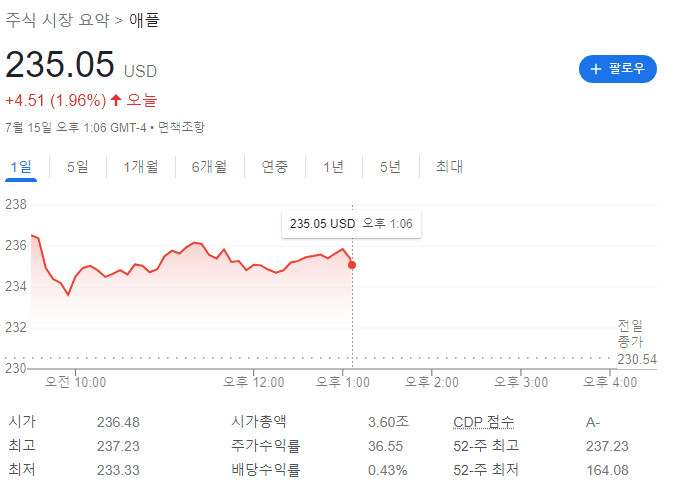This screenshot has height=487, width=680.
Task: Show the 최대 chart range
Action: [449, 167]
